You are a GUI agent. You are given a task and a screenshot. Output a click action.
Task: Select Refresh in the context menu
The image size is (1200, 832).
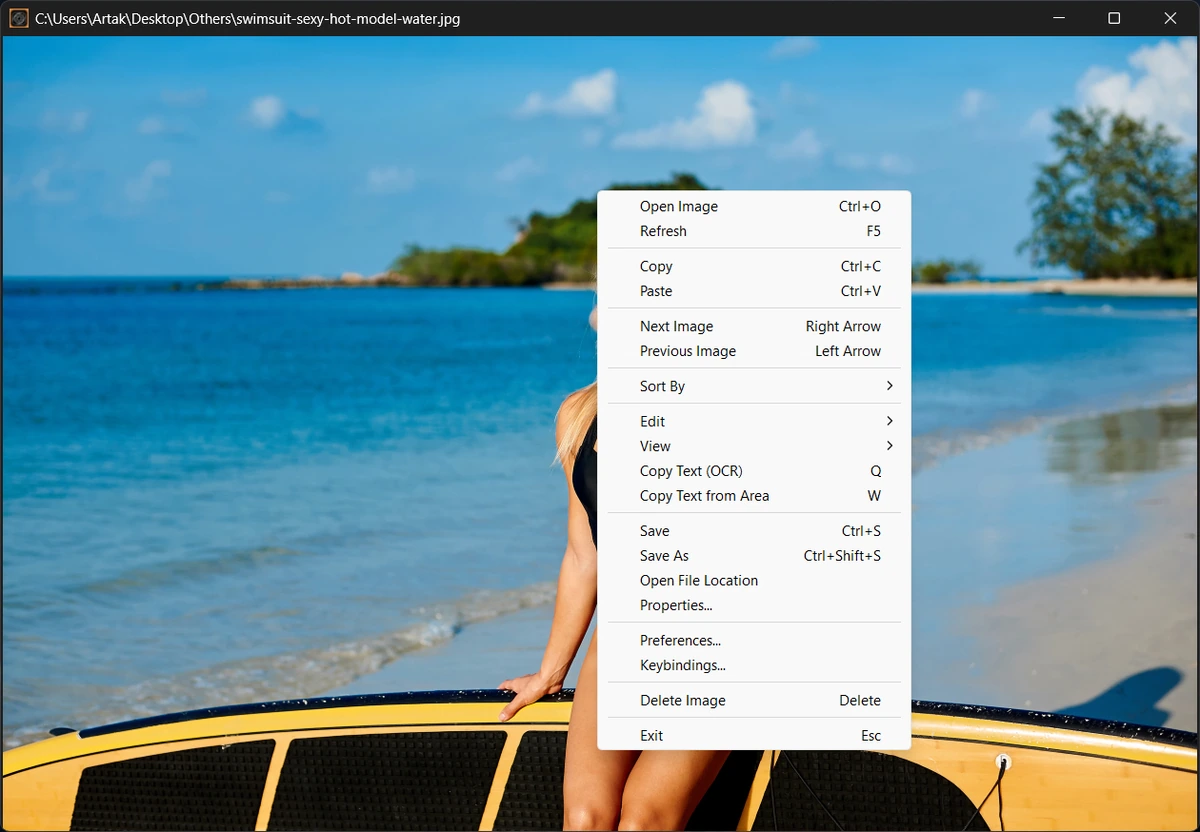[754, 231]
